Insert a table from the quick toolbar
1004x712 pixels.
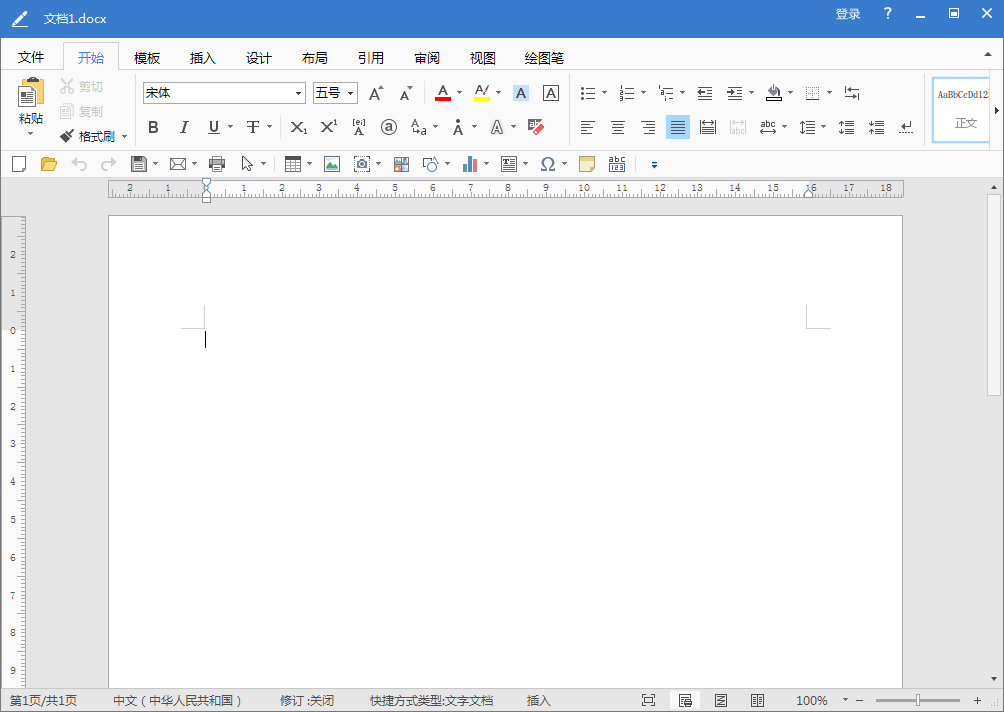[291, 163]
